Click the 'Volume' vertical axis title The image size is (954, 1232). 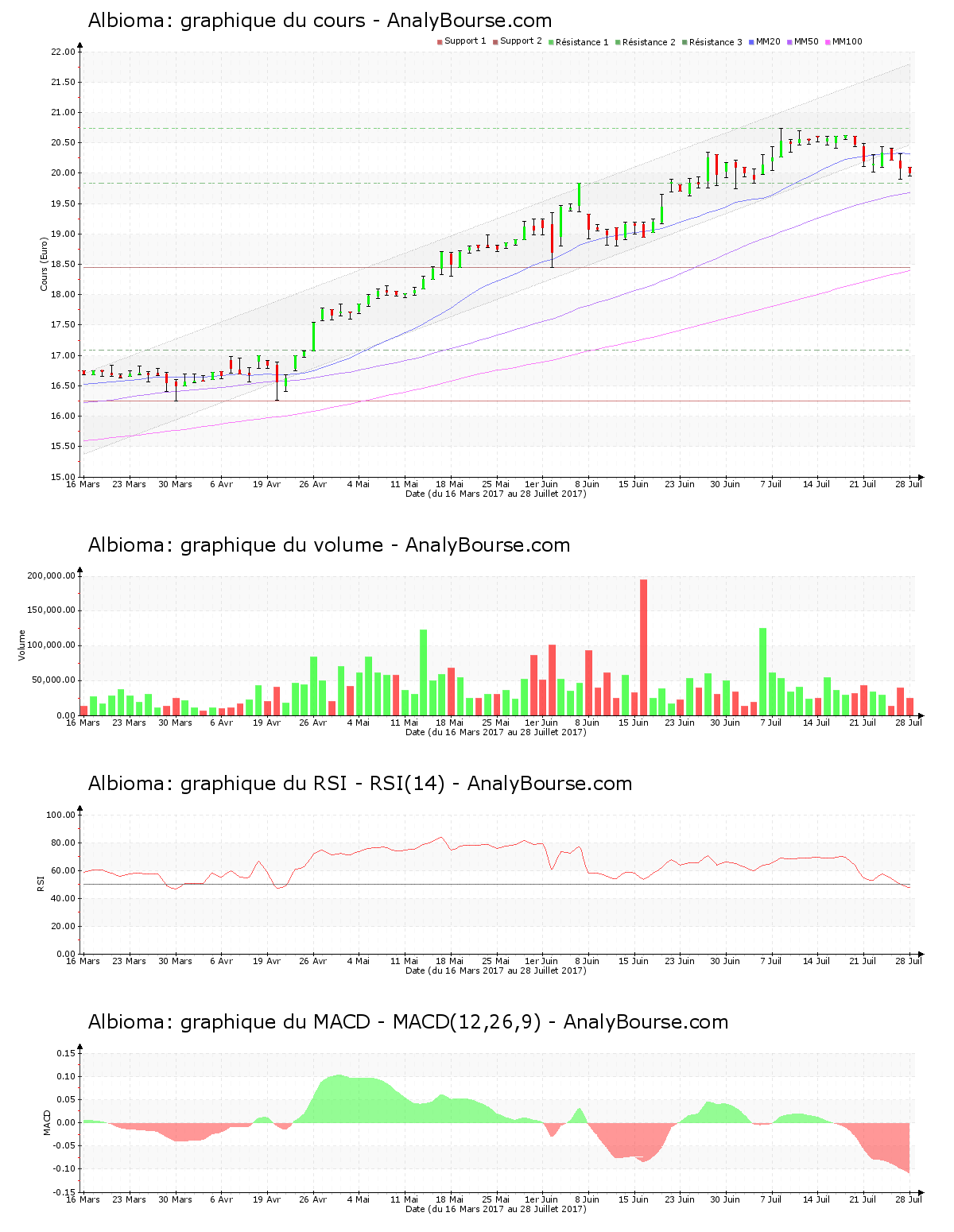click(21, 645)
